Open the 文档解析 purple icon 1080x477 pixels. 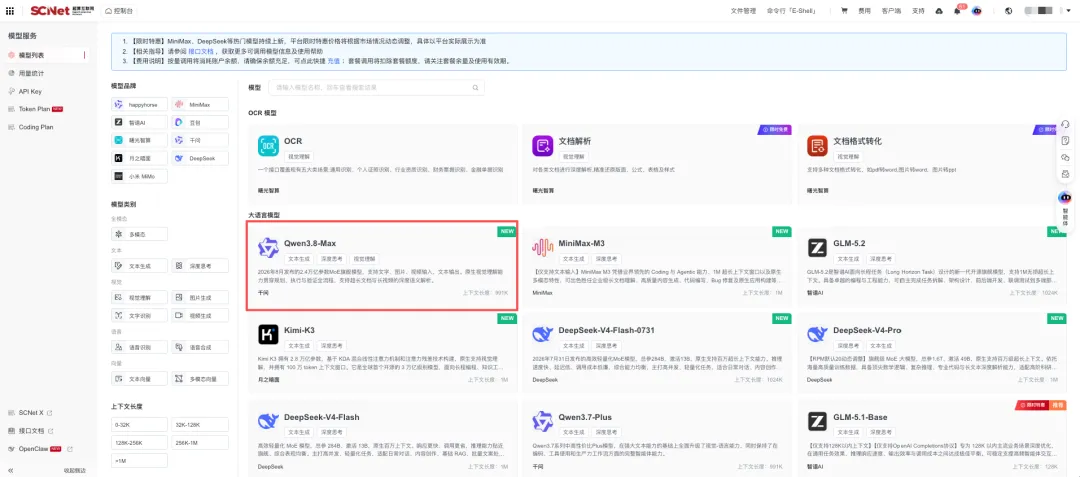pyautogui.click(x=543, y=146)
